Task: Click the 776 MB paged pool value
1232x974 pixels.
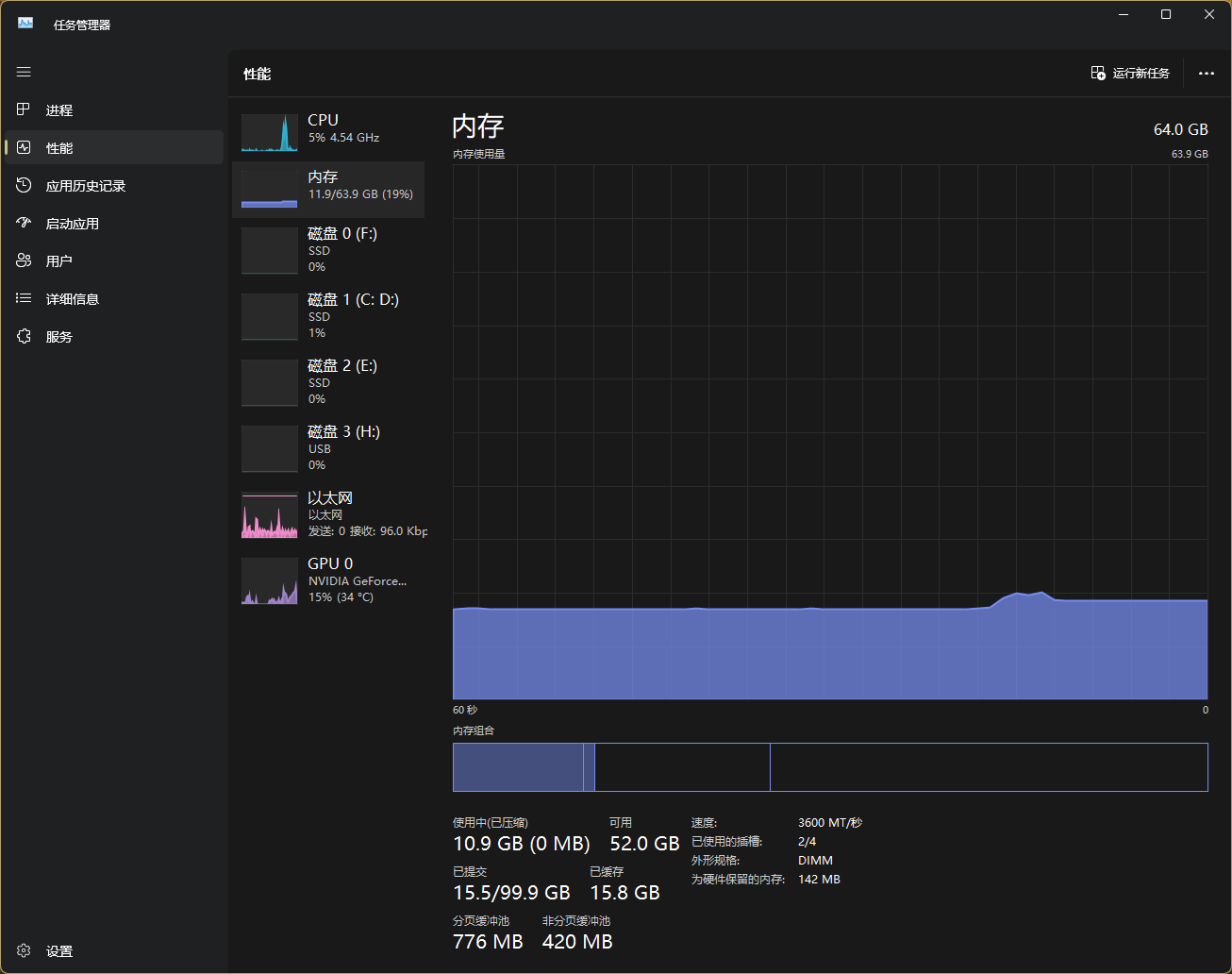Action: pos(488,942)
